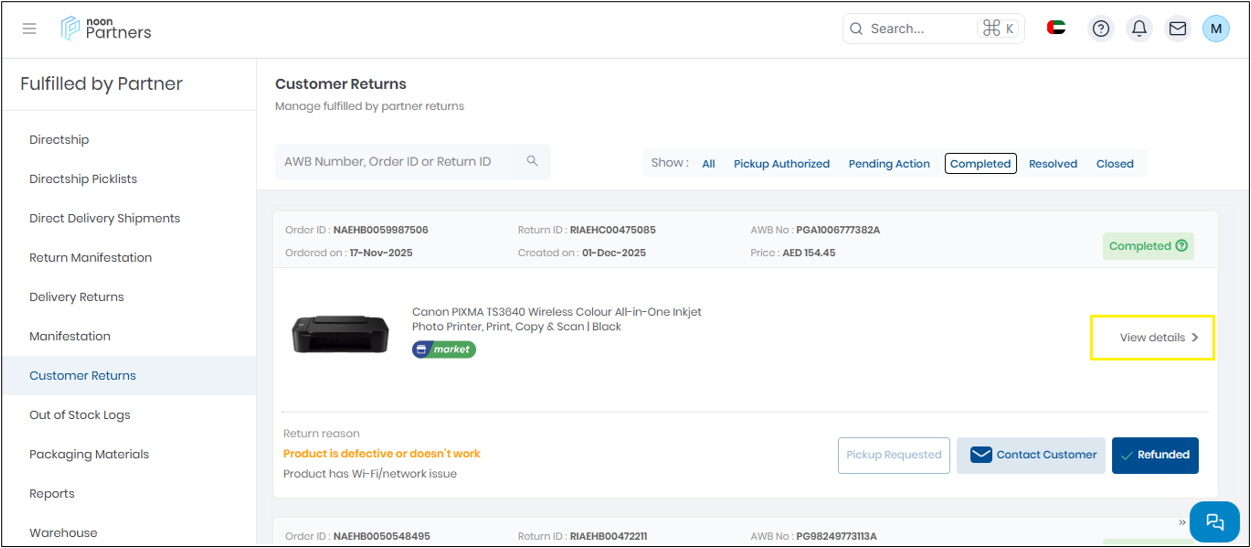Click the noon Partners logo
Screen dimensions: 1251x548
point(106,28)
